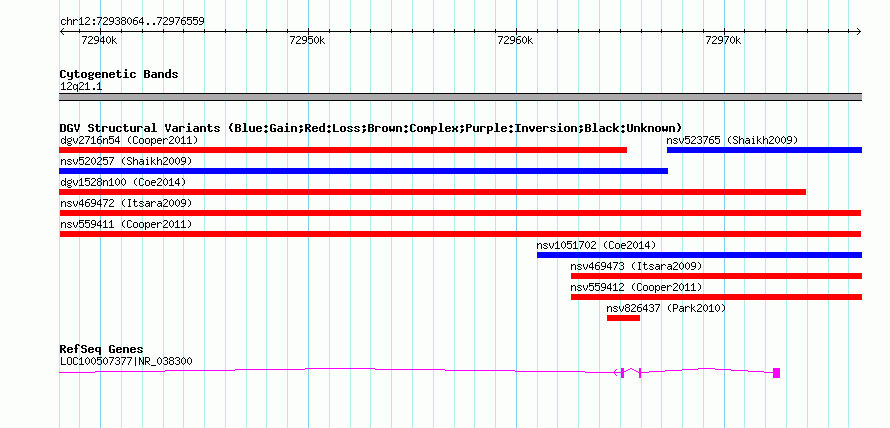The height and width of the screenshot is (428, 890).
Task: Select the red bar under nsv559412
Action: tap(716, 297)
